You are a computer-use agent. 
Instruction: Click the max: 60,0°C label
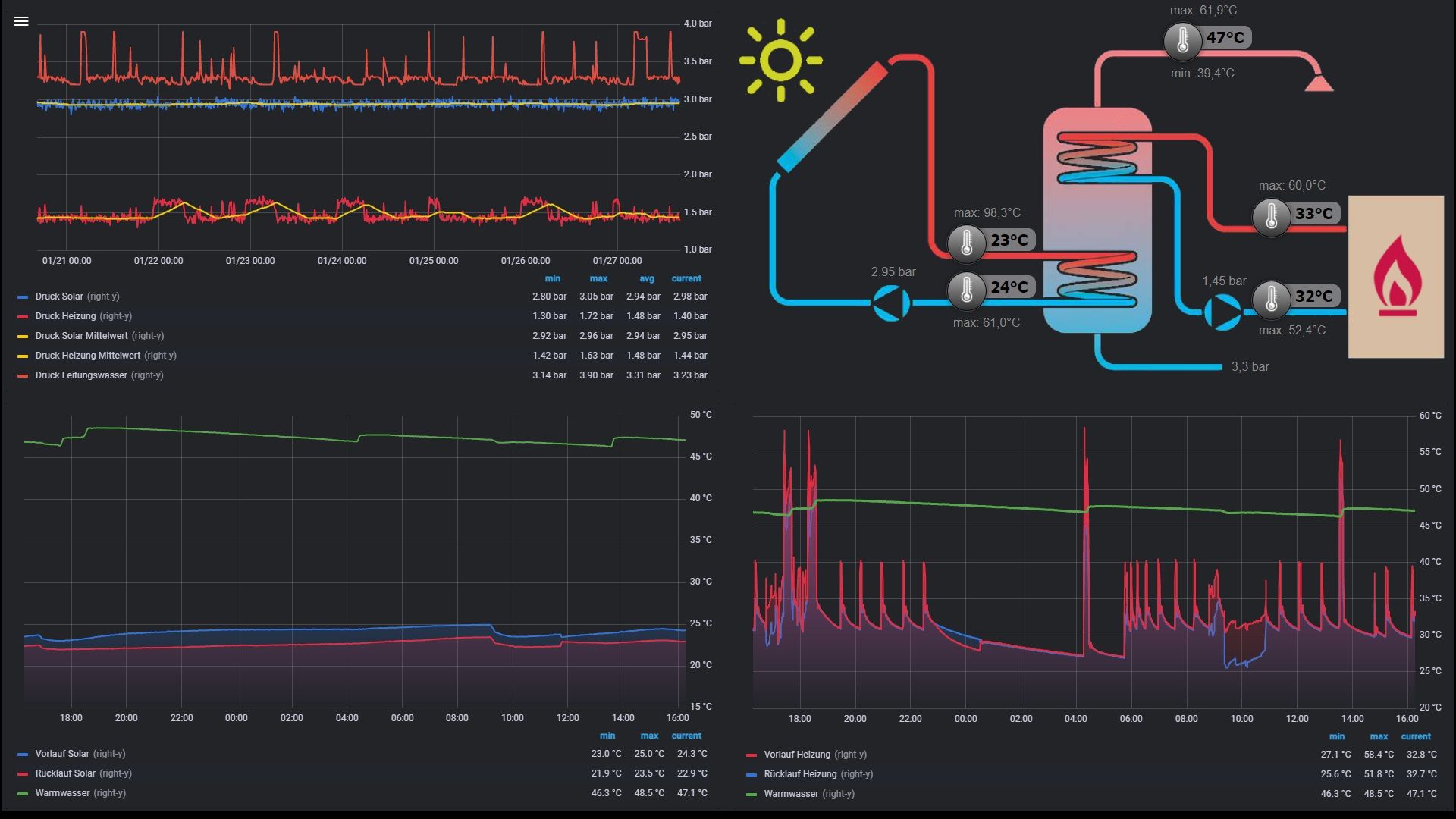pos(1292,185)
